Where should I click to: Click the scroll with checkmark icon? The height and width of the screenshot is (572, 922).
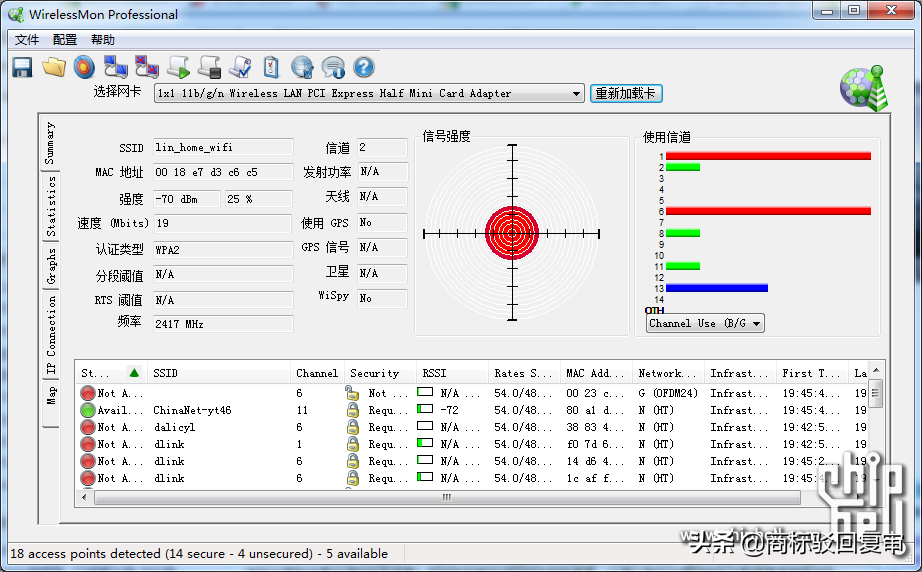(240, 68)
